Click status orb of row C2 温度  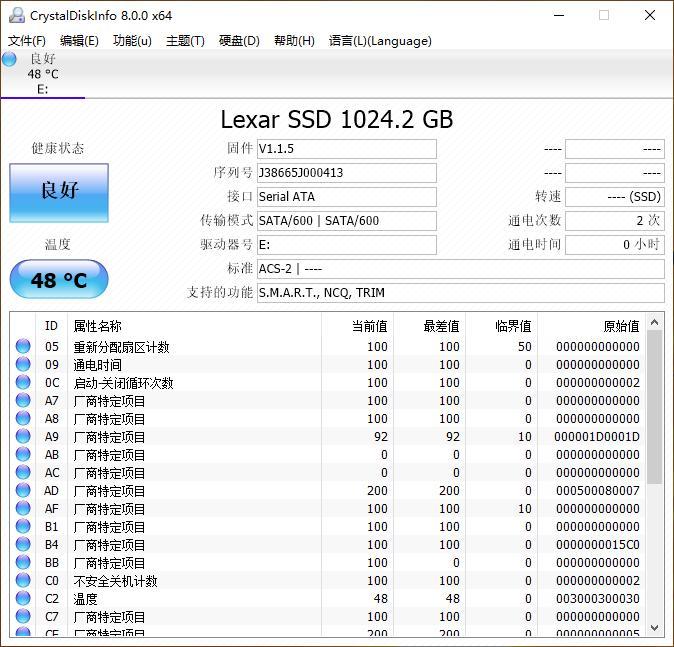click(23, 598)
